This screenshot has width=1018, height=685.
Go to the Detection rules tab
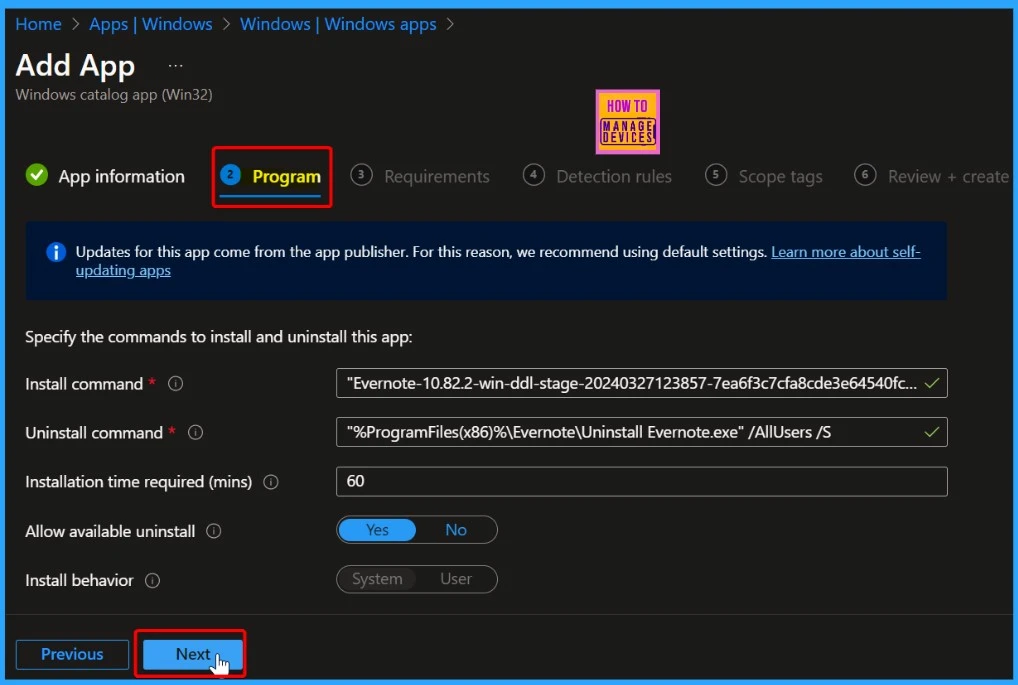point(597,176)
